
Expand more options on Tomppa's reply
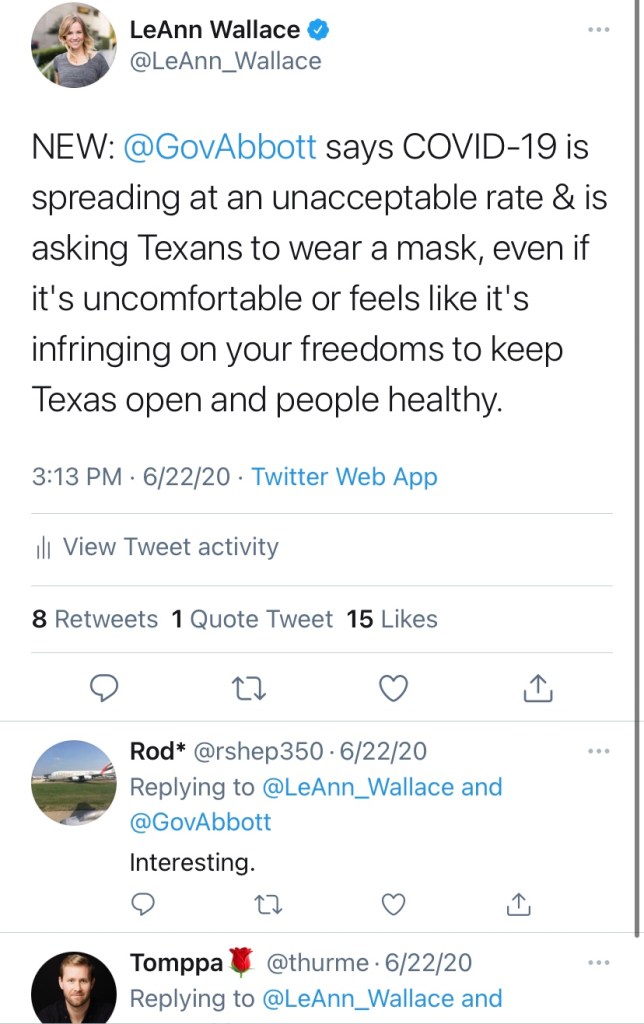point(598,963)
